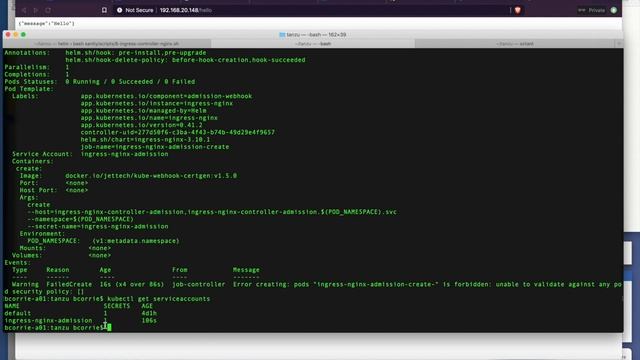Click the image 'docker.io/jettech/kube-webhook-certgen:v1.5.0'

[x=151, y=176]
